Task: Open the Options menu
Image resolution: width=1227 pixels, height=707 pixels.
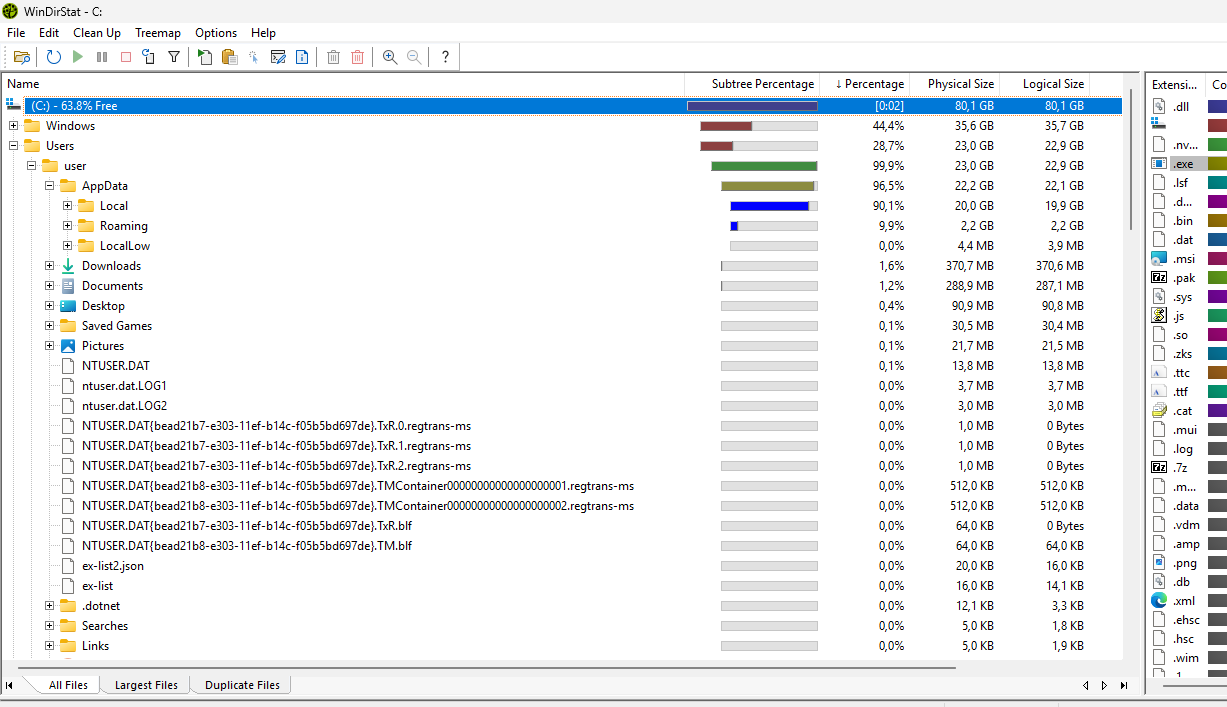Action: pyautogui.click(x=216, y=33)
